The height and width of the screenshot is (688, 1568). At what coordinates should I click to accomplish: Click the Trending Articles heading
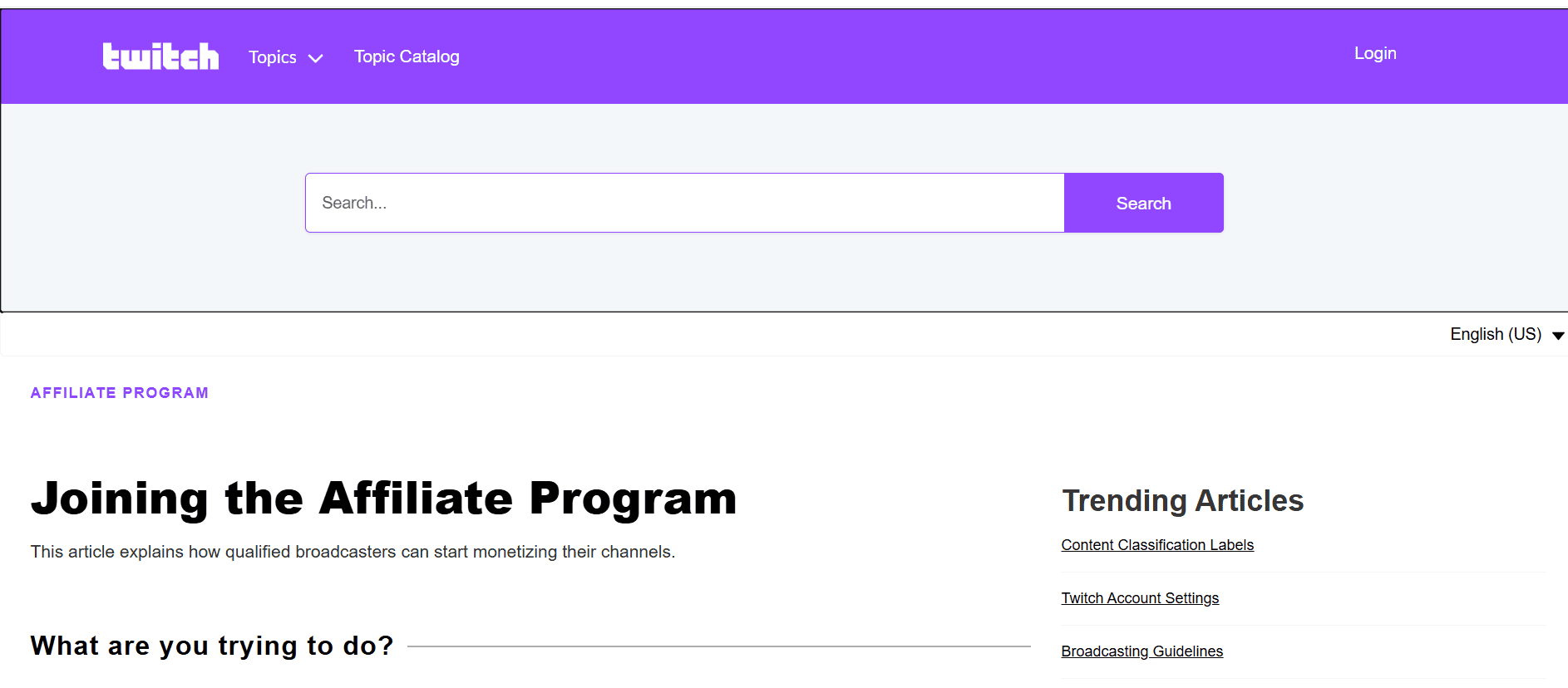(1182, 501)
